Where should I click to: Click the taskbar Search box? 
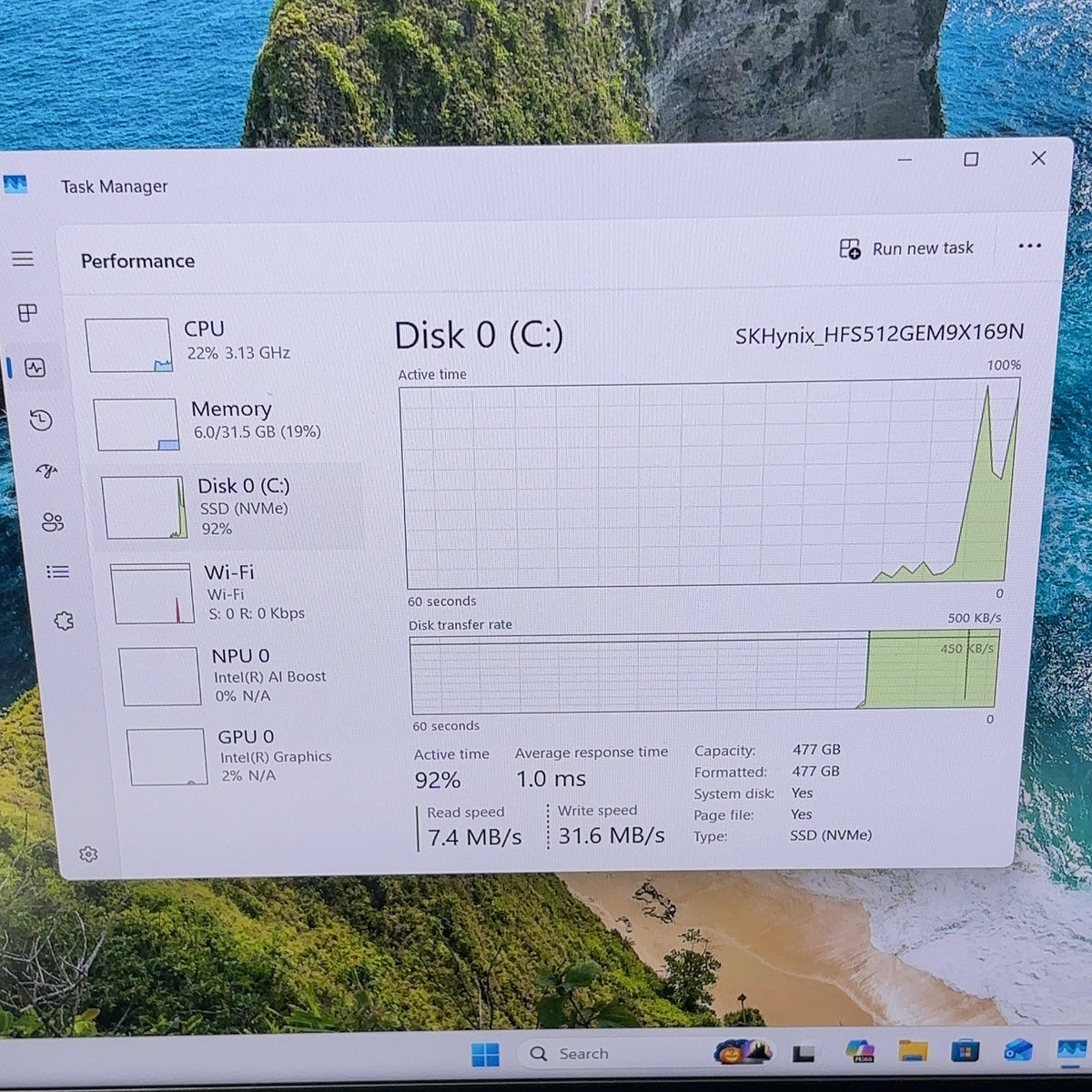pos(648,1053)
